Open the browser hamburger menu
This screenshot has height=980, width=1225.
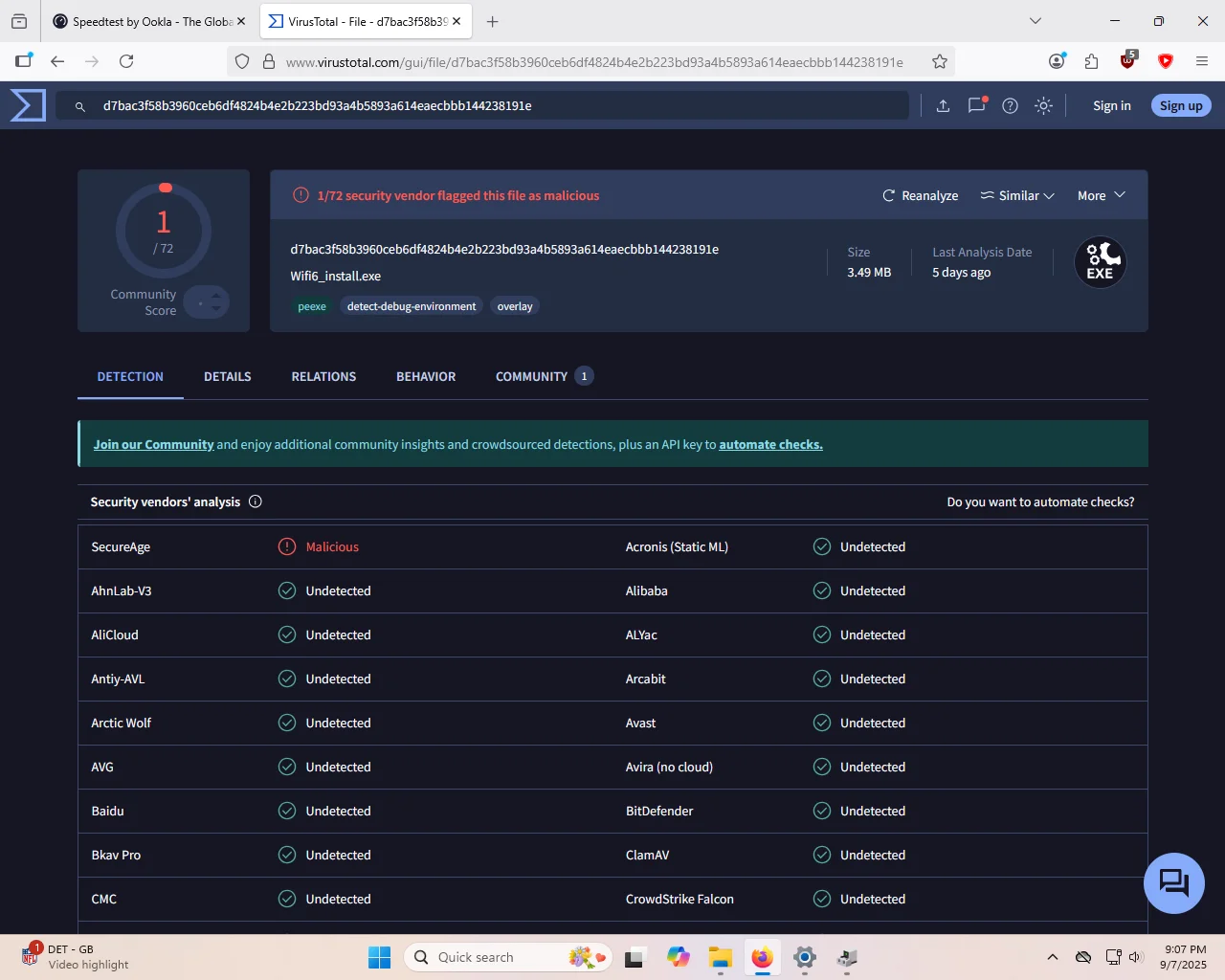tap(1201, 61)
